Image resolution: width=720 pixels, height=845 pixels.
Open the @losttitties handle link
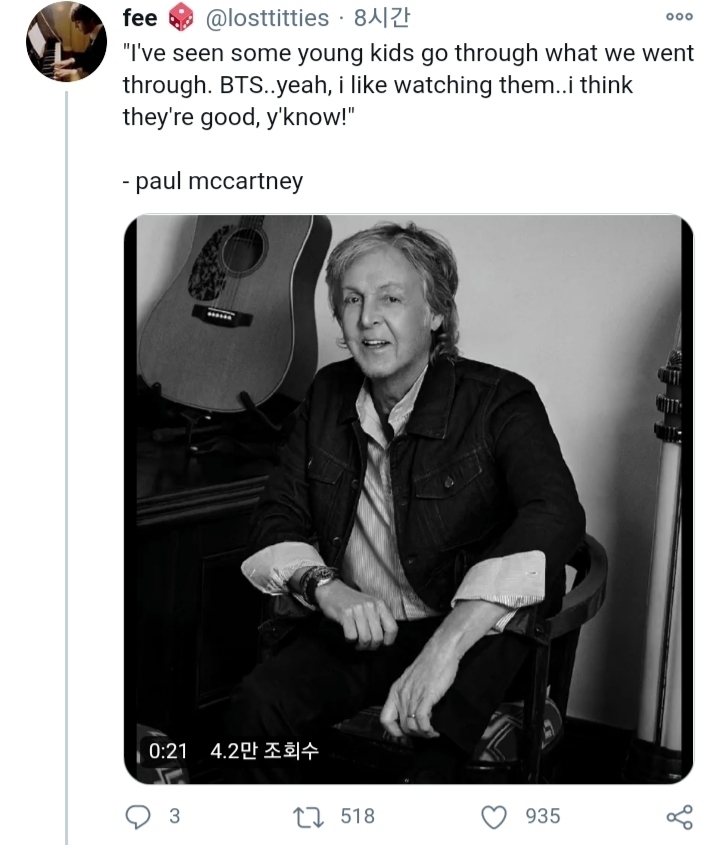tap(266, 18)
